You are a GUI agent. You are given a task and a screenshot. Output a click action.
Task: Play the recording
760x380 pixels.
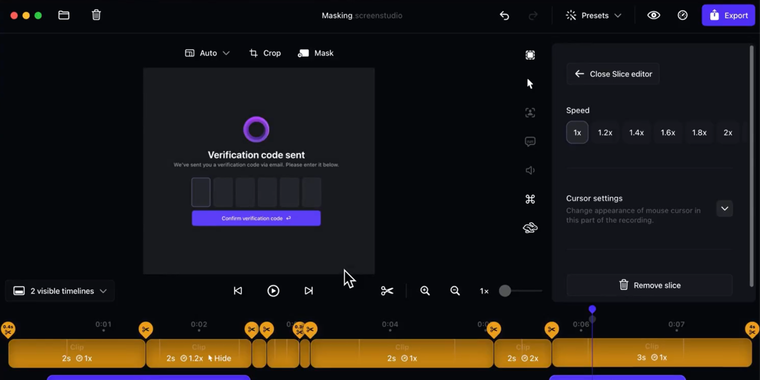(273, 291)
